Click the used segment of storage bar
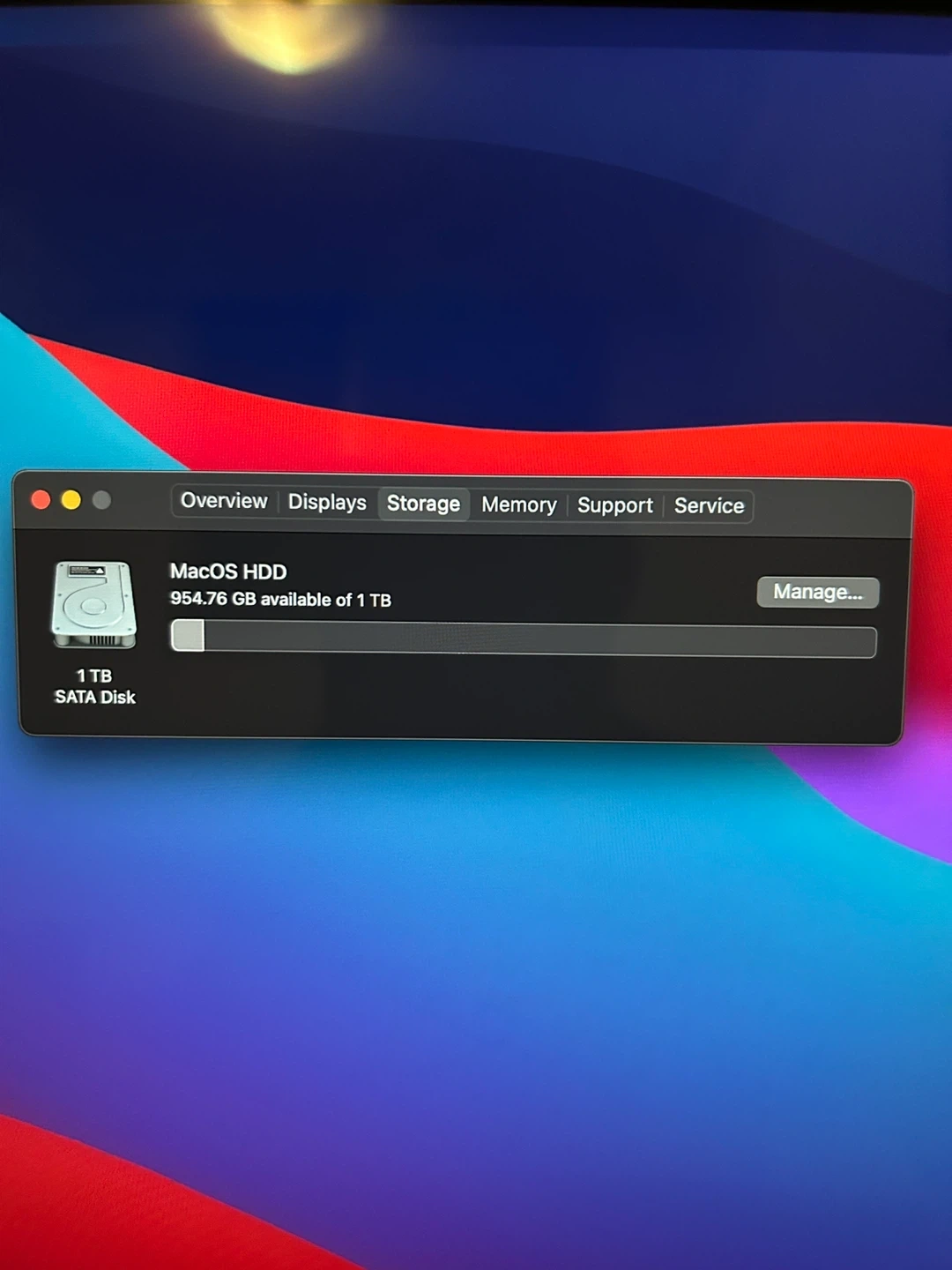This screenshot has height=1270, width=952. click(x=188, y=635)
